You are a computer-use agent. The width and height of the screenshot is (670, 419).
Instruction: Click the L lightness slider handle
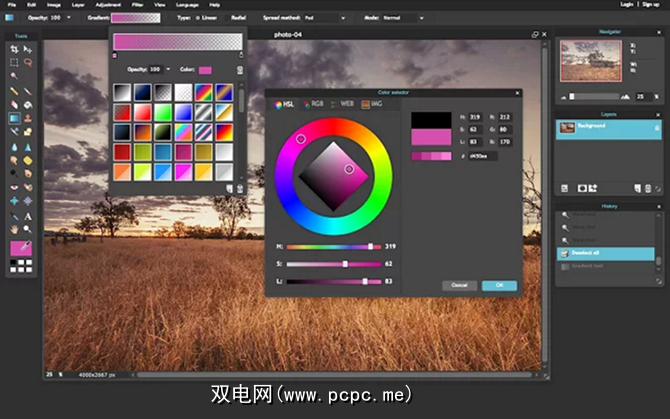point(365,281)
